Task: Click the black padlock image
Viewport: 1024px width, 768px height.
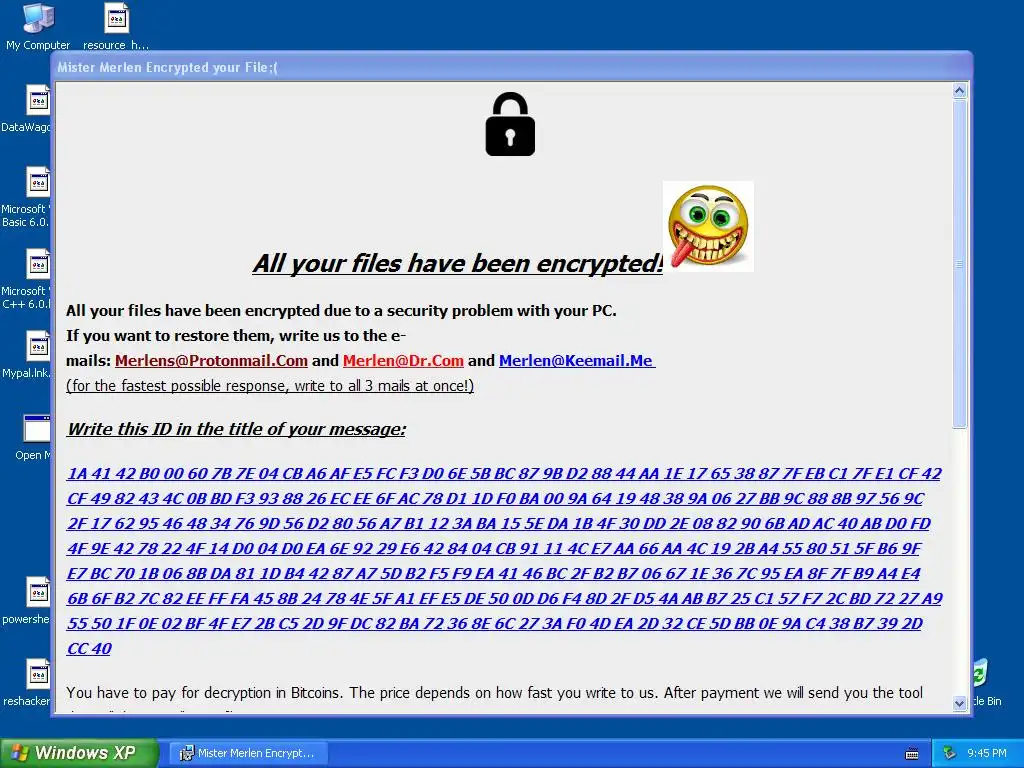Action: 510,124
